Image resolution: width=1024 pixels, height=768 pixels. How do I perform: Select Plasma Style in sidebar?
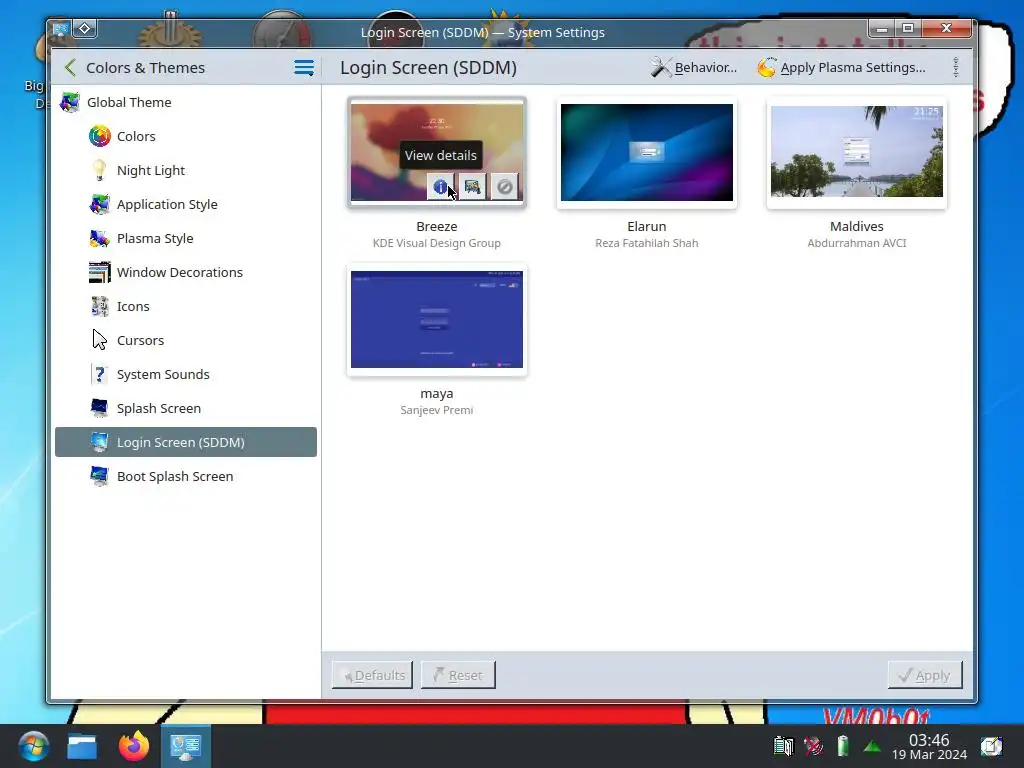(186, 238)
